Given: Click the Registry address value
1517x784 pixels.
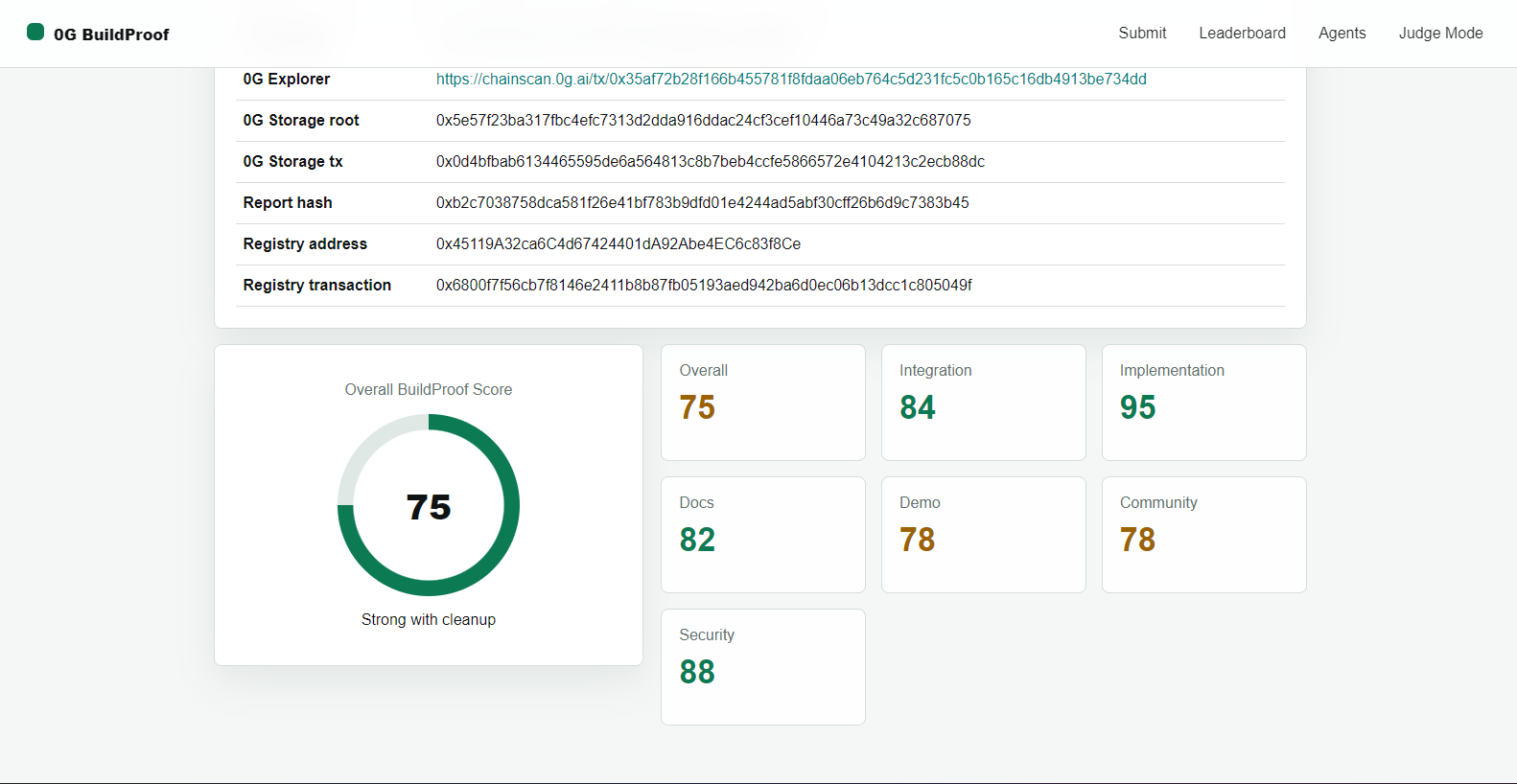Looking at the screenshot, I should (x=618, y=244).
